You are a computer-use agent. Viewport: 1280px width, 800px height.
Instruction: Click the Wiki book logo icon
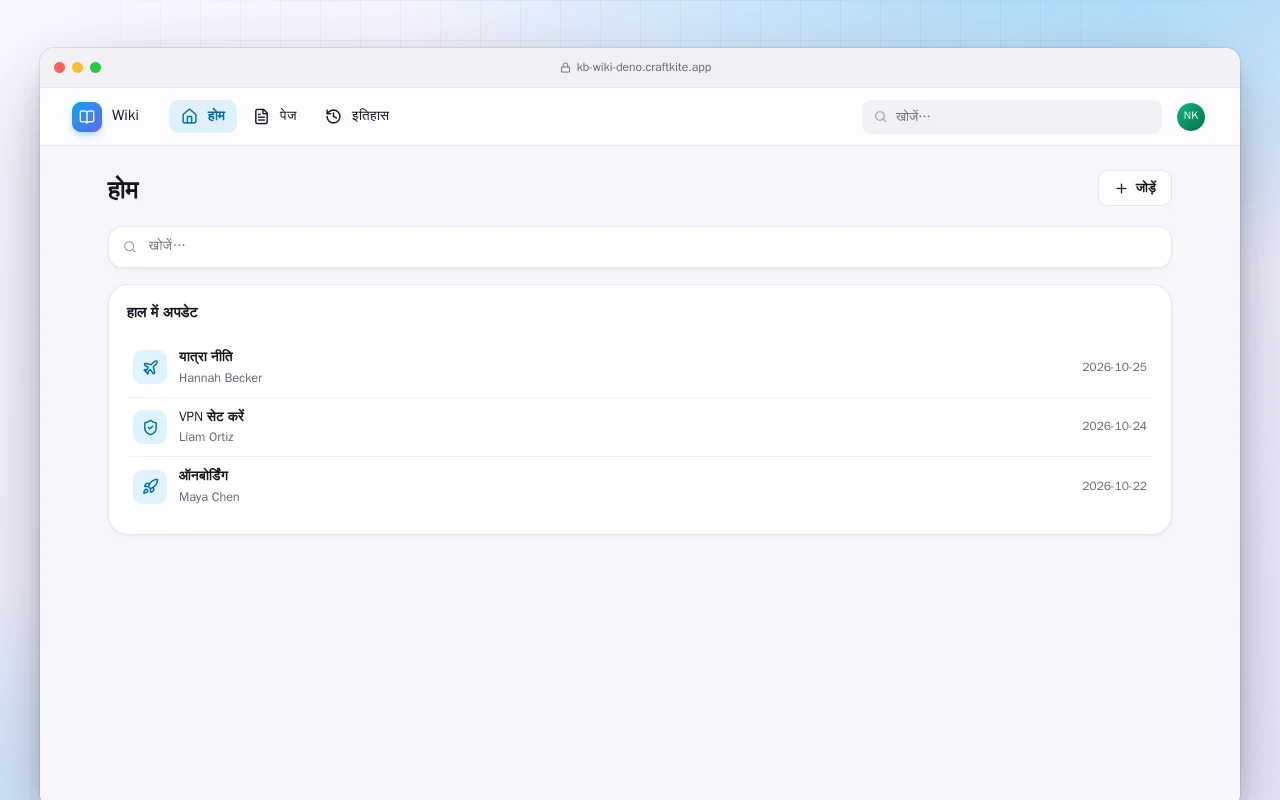point(87,117)
